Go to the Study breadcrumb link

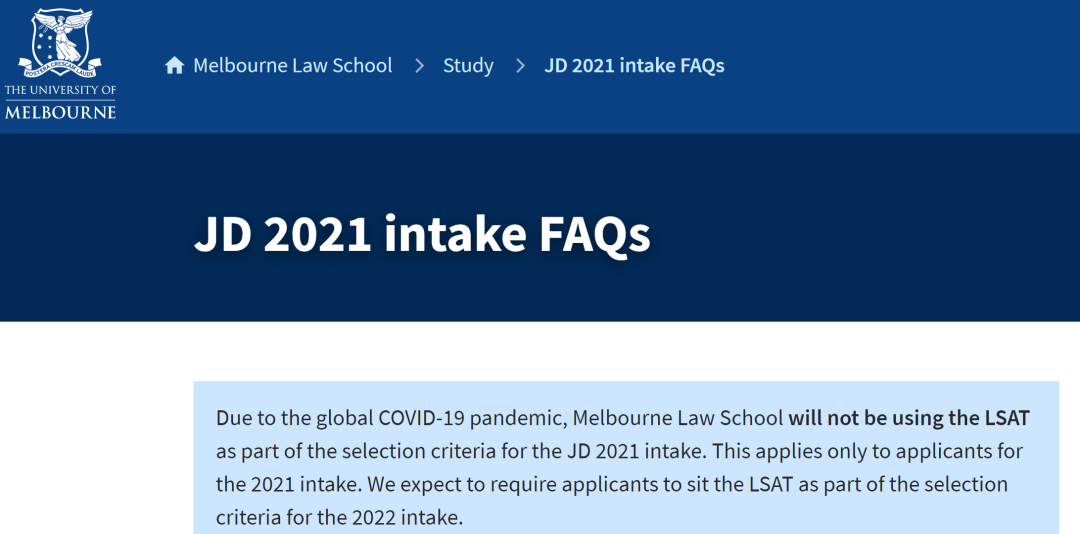pos(468,66)
